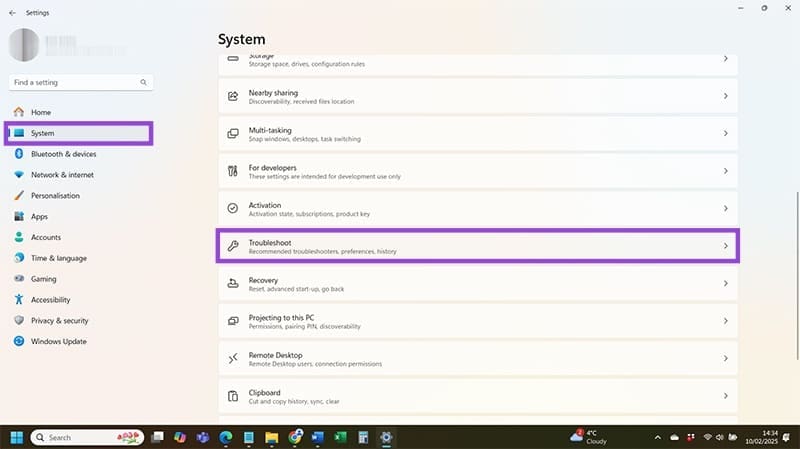
Task: Click "Reset, advanced start-up, go back" text
Action: click(296, 289)
